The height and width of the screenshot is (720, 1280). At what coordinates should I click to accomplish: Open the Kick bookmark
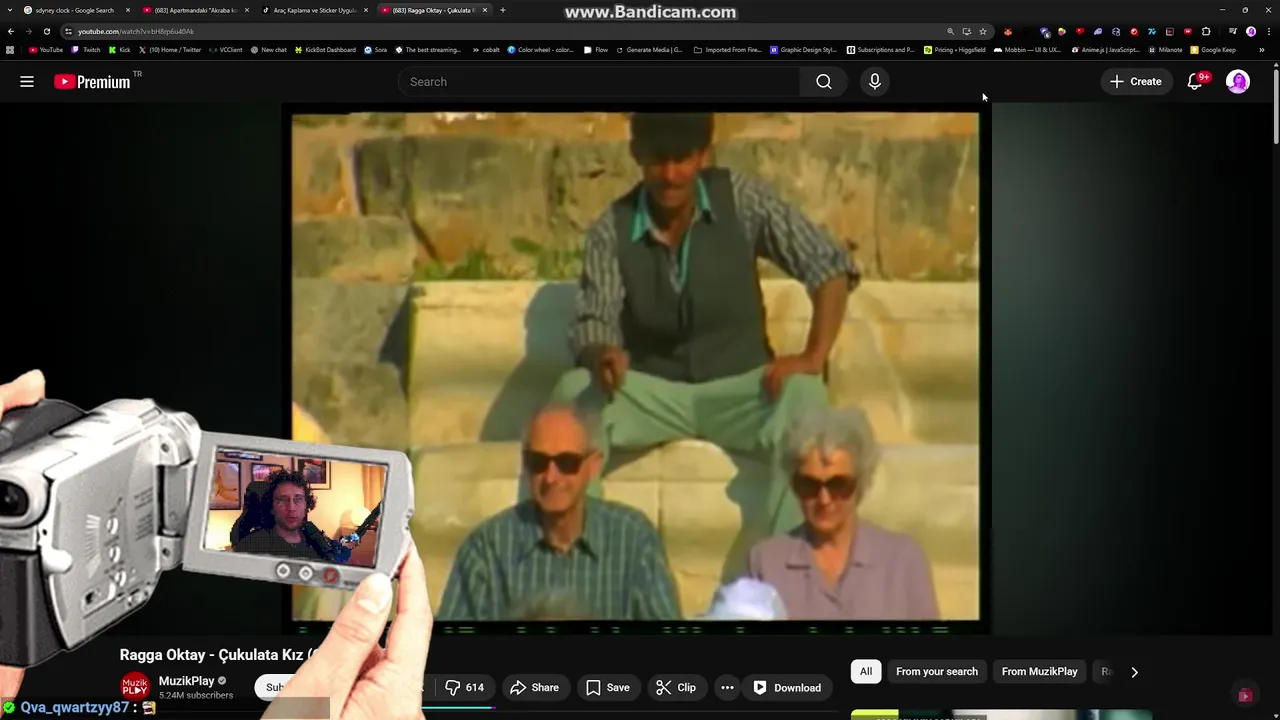point(120,49)
